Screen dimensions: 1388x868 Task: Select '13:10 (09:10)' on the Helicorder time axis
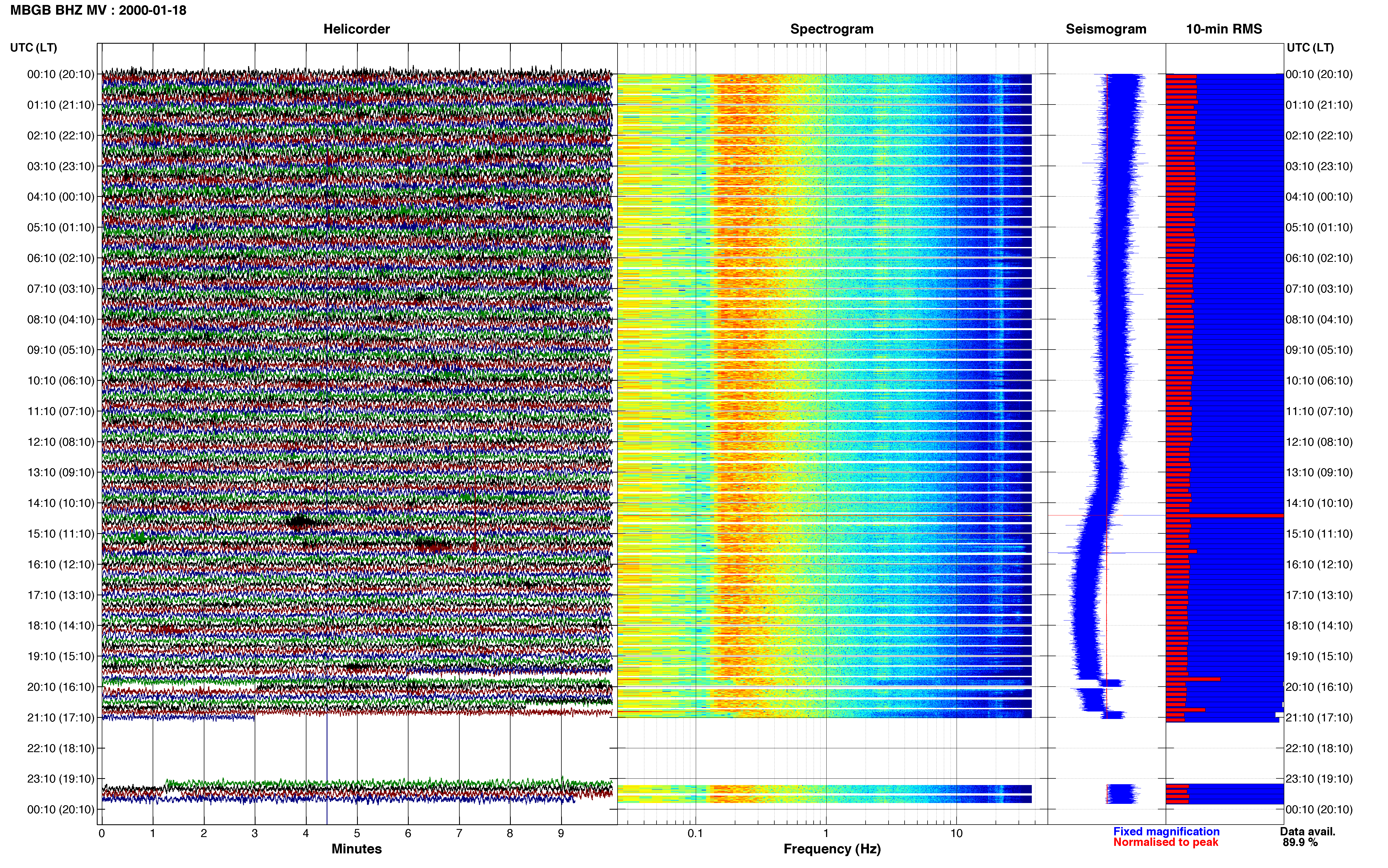point(61,473)
